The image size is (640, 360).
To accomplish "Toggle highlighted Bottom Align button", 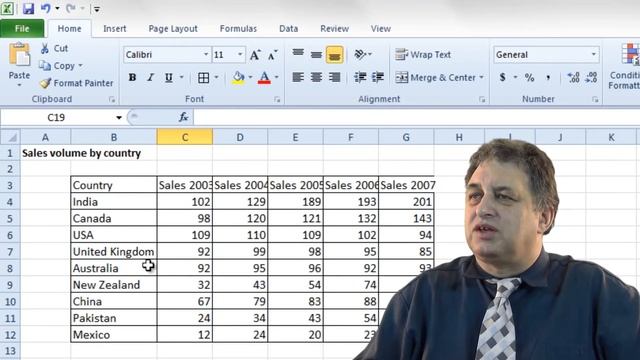I will coord(334,55).
